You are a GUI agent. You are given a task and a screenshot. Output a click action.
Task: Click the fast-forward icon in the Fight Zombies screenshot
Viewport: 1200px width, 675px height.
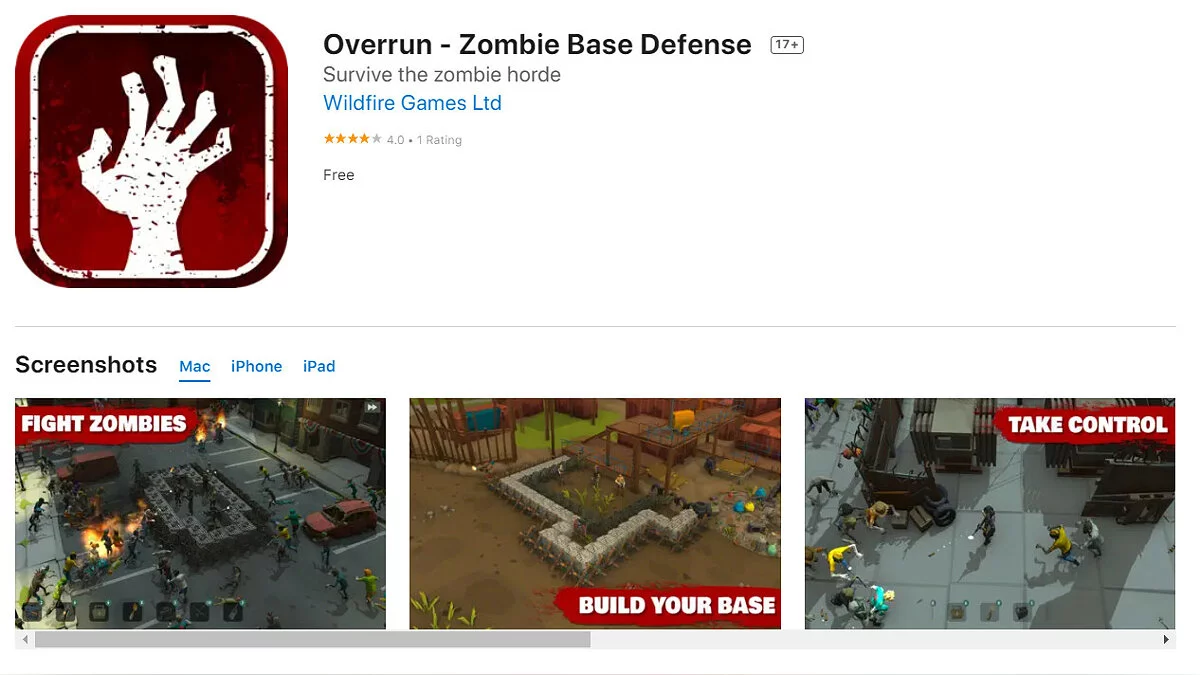372,407
